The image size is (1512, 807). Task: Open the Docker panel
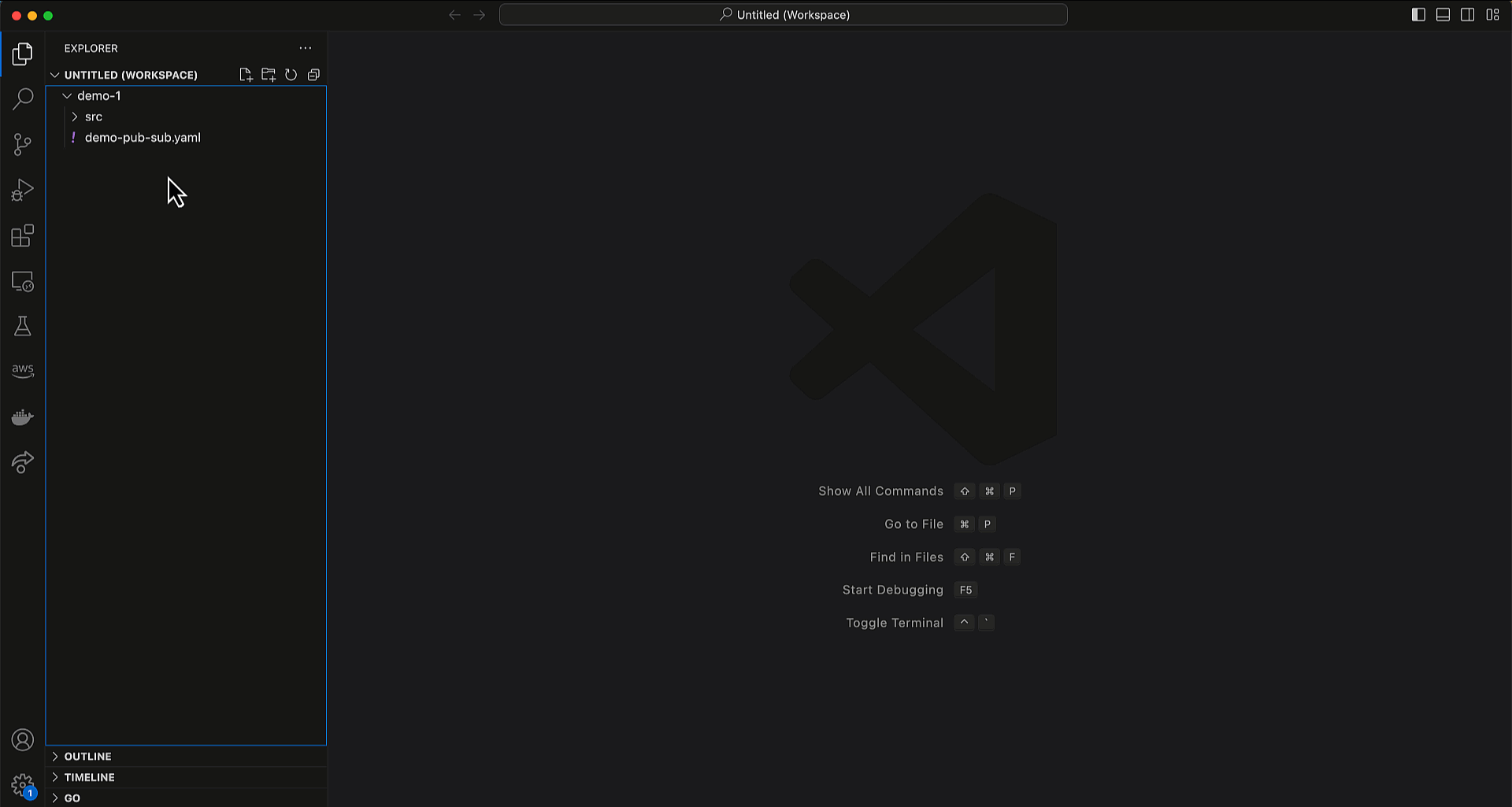(x=23, y=416)
